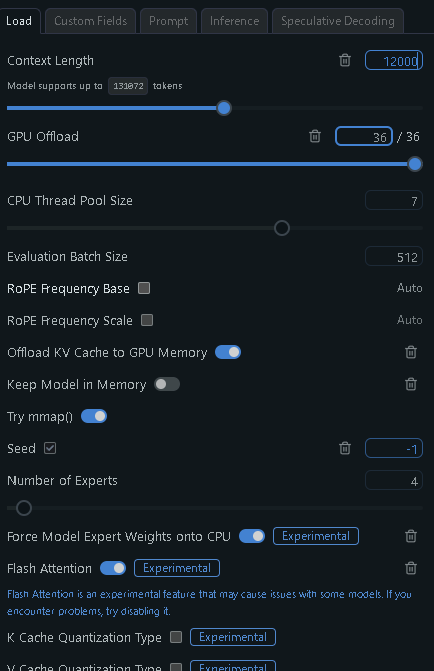
Task: Check the RoPE Frequency Base checkbox
Action: (x=144, y=288)
